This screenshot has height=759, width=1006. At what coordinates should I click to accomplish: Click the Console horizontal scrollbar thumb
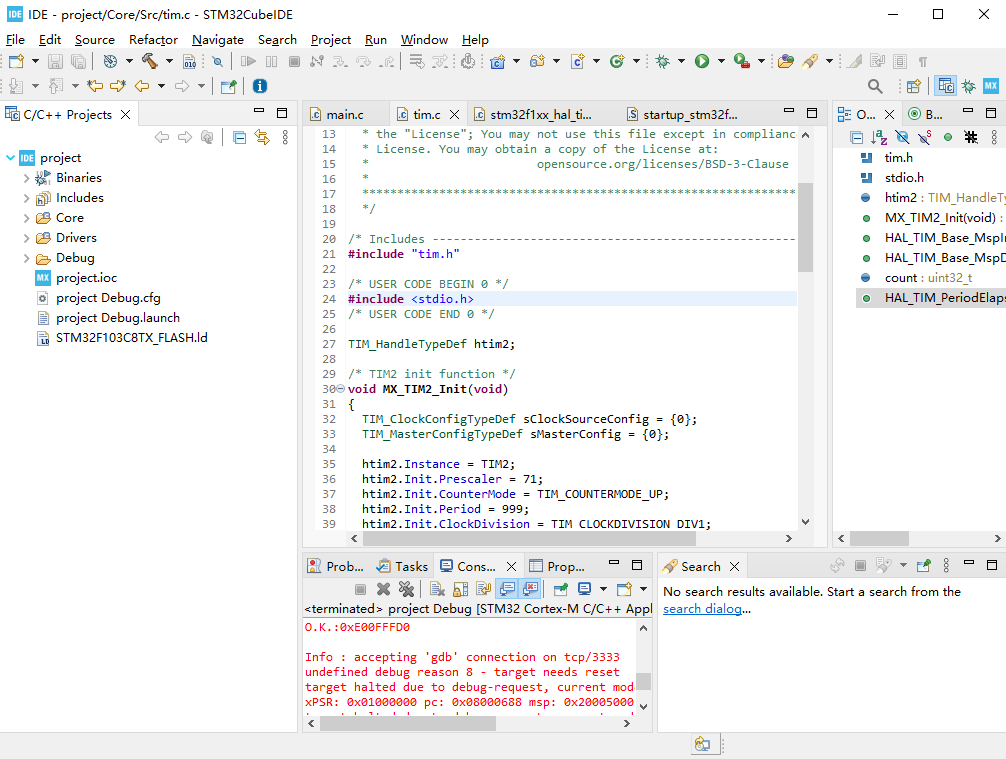pos(407,723)
